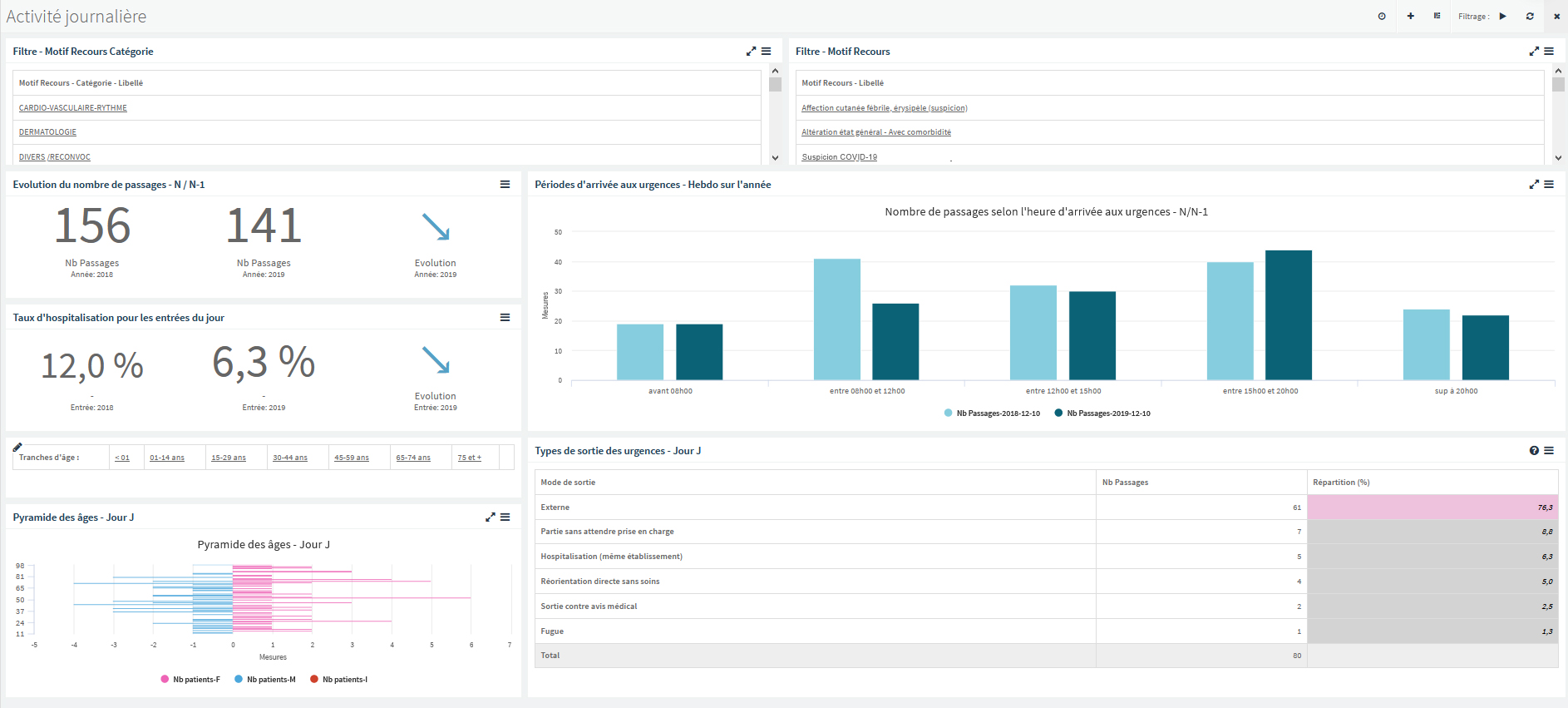Start filtering with the Filtrage play icon

1503,17
